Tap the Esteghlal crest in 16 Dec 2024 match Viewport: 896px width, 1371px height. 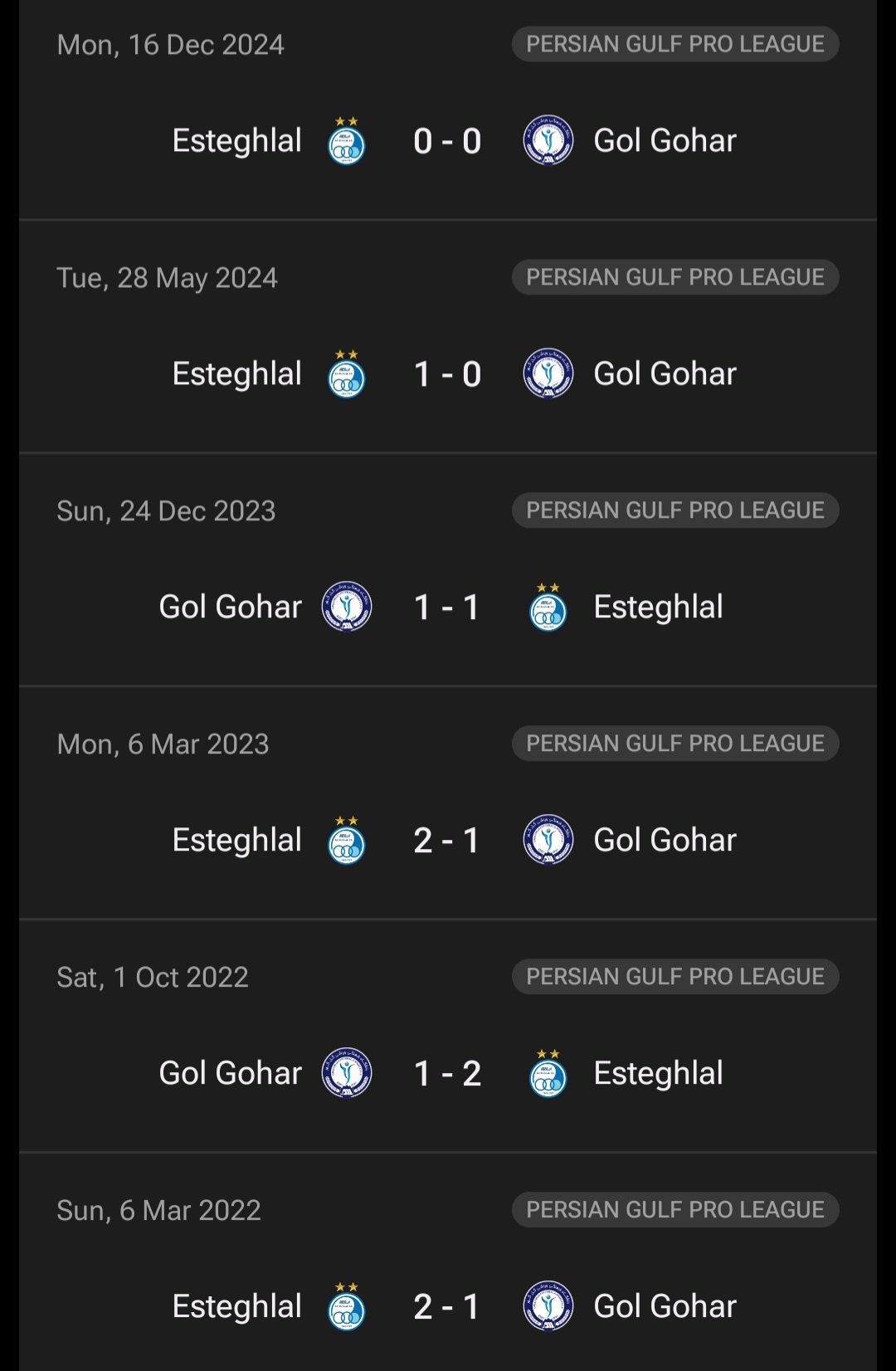tap(347, 141)
